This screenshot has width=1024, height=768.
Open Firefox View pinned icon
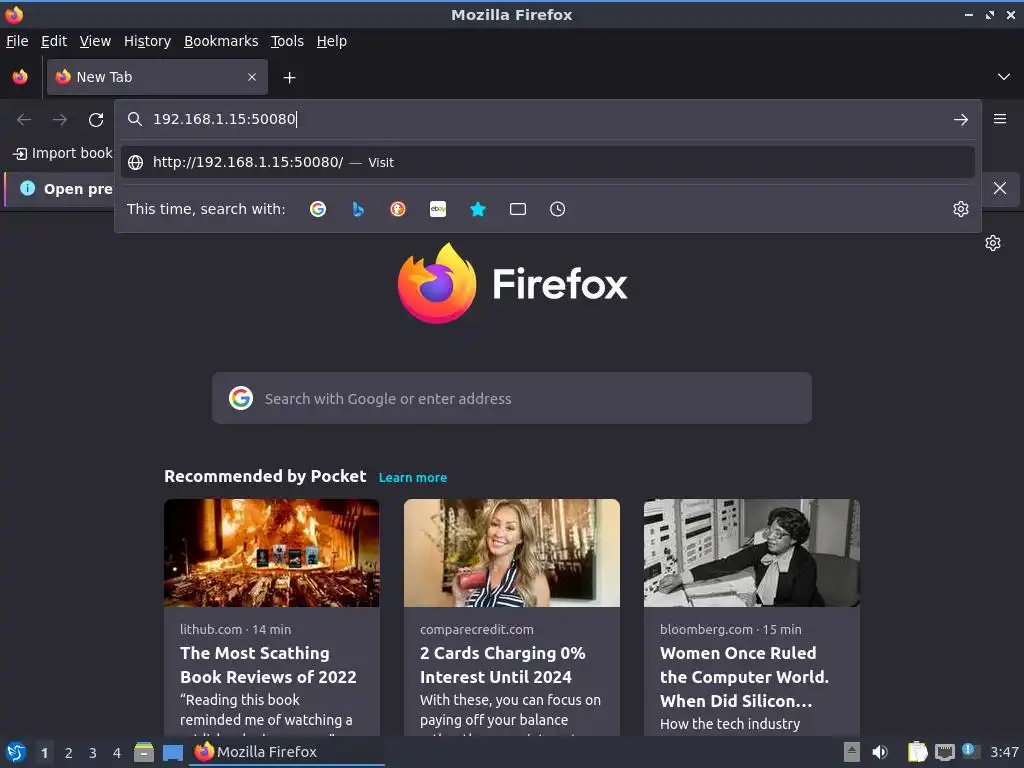tap(20, 77)
